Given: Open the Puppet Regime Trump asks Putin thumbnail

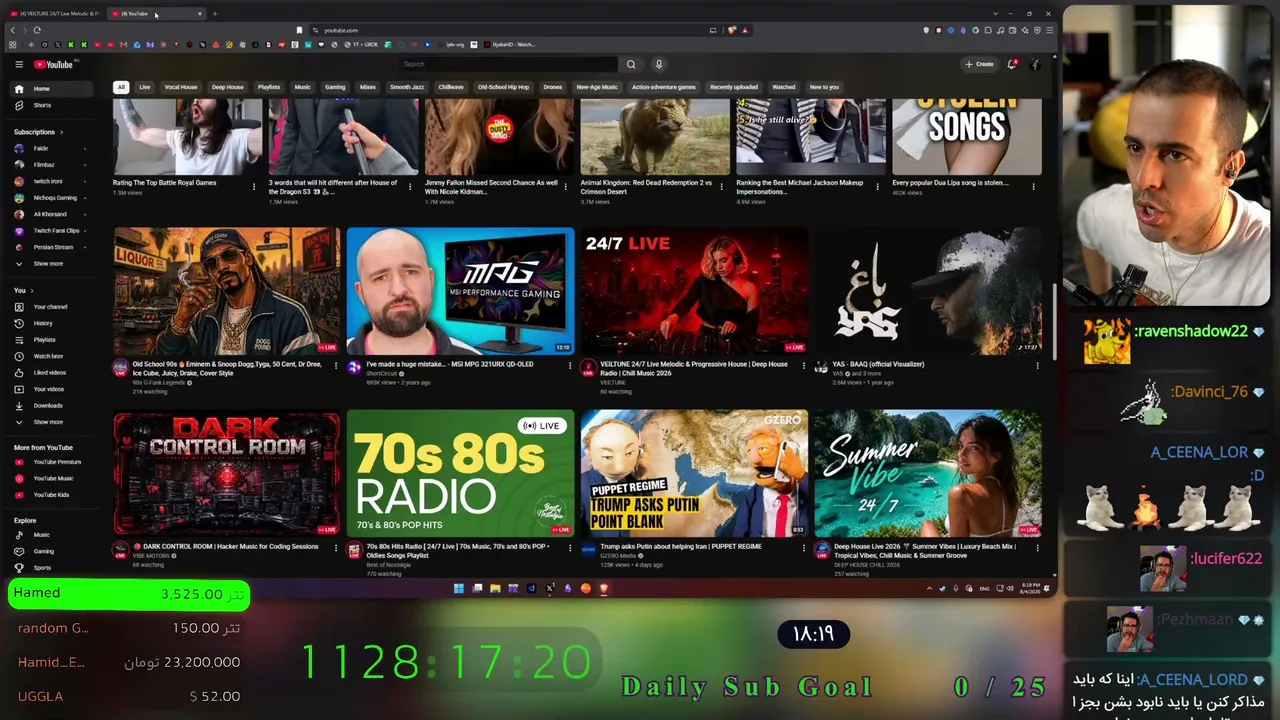Looking at the screenshot, I should (694, 473).
